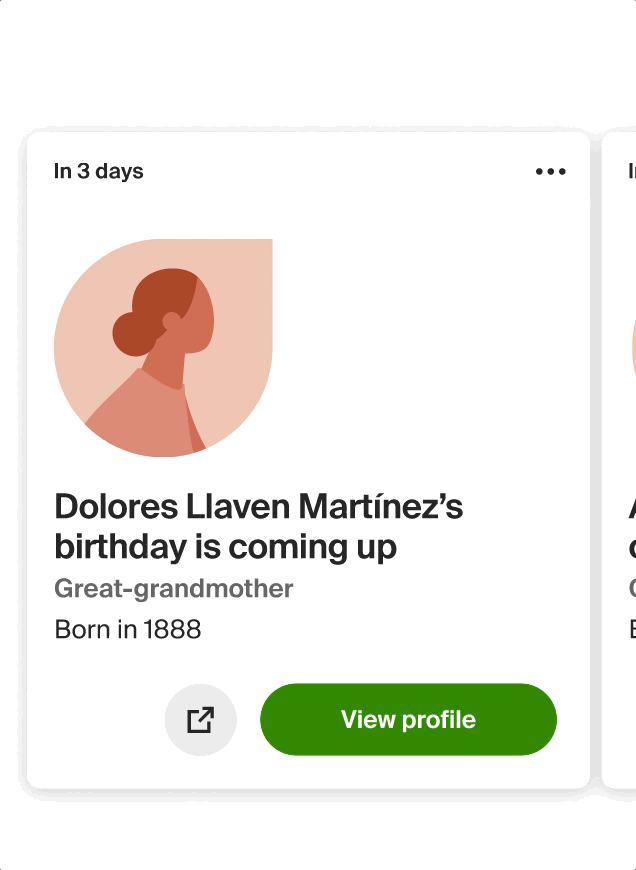Click the next card's partial avatar sliver
This screenshot has width=636, height=870.
(x=634, y=348)
